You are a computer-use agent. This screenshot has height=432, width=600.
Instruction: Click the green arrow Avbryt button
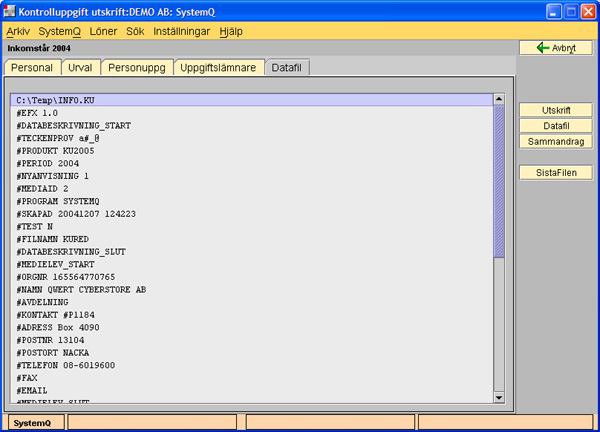coord(556,47)
